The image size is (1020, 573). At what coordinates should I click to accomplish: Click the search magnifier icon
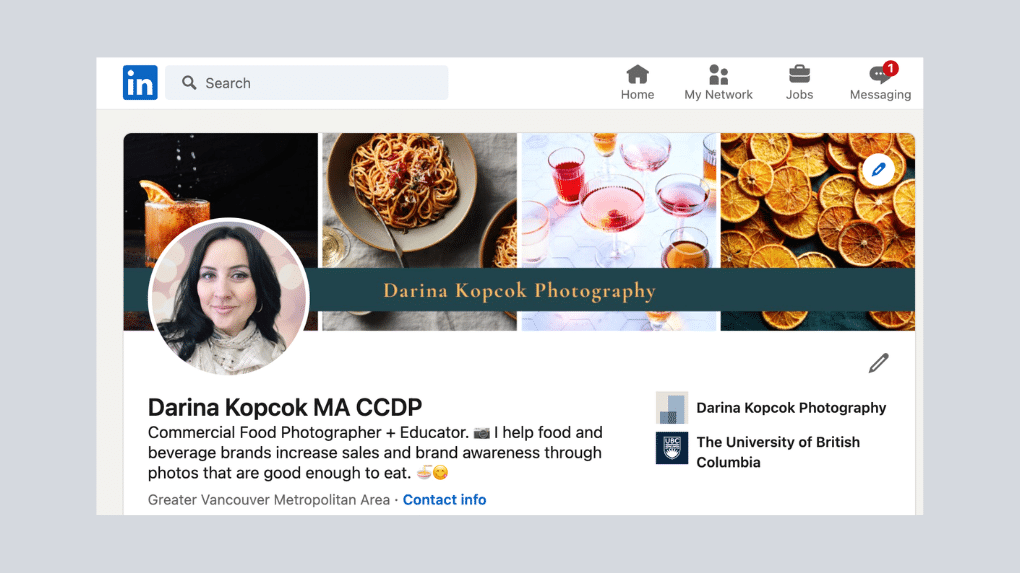click(x=189, y=83)
